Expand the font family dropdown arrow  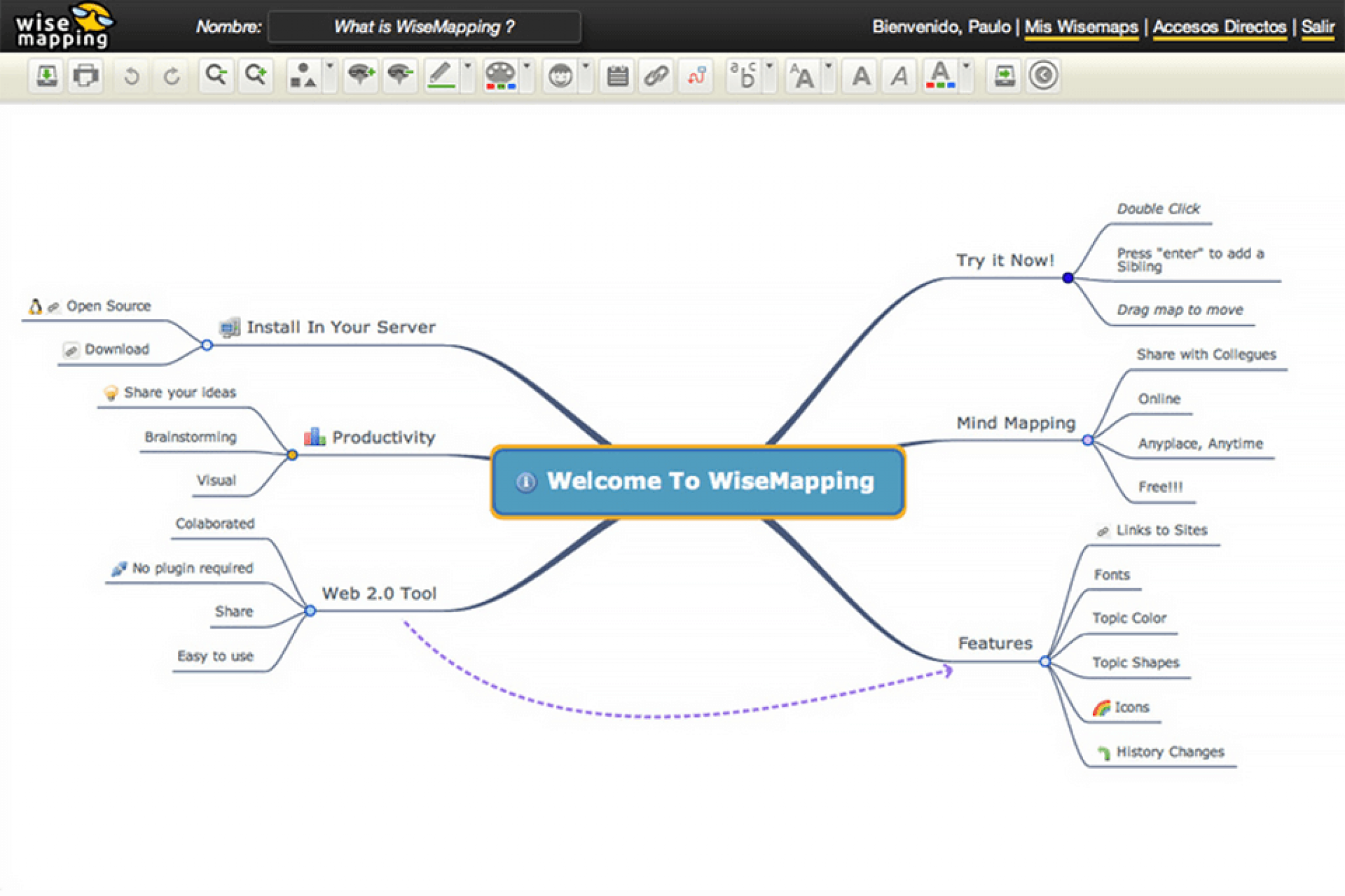769,75
